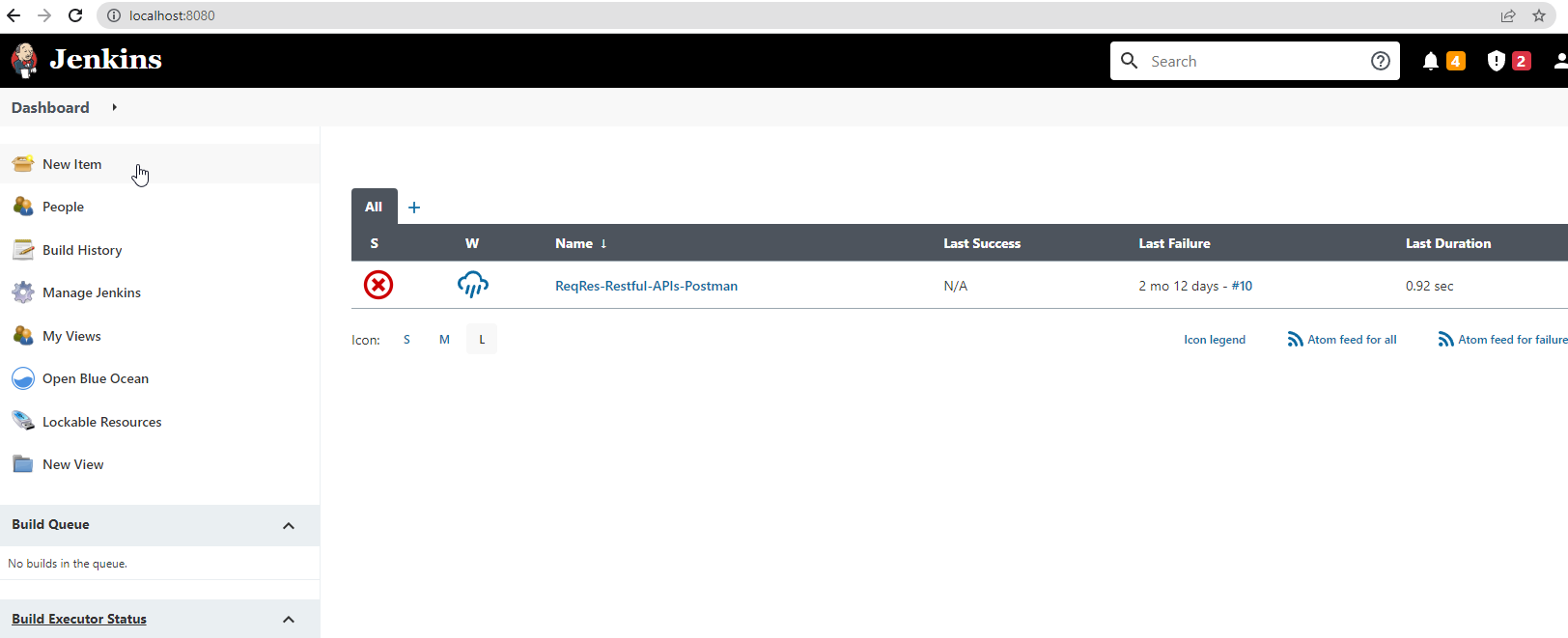Reload the browser page
The image size is (1568, 638).
(75, 15)
